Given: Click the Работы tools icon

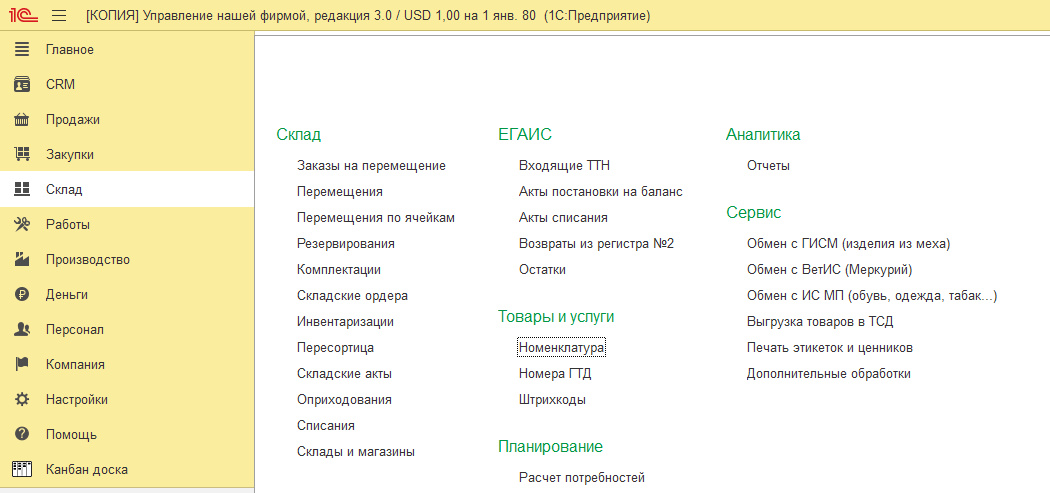Looking at the screenshot, I should click(22, 224).
